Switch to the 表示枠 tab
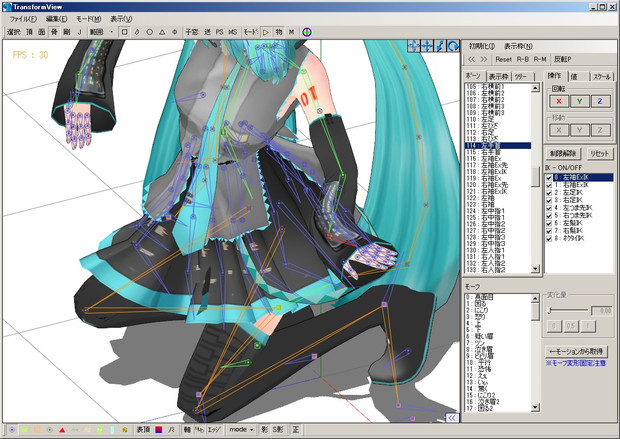This screenshot has height=439, width=620. pos(499,76)
